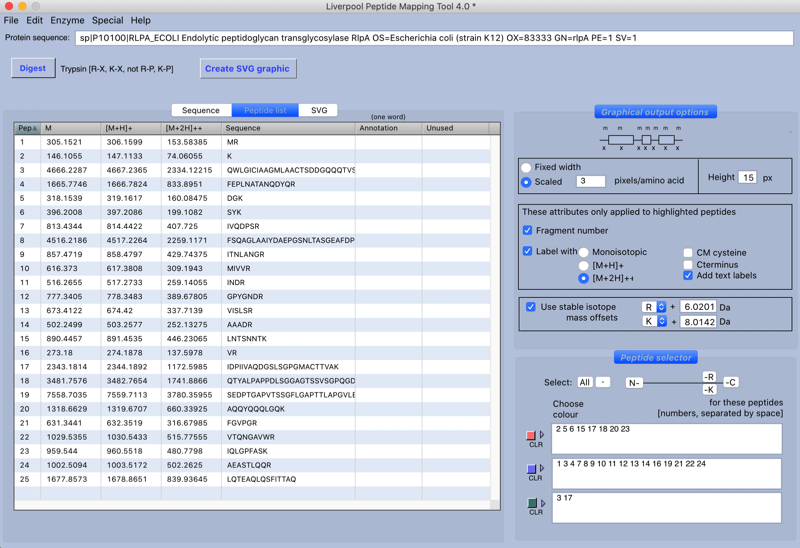This screenshot has width=800, height=548.
Task: Select the -R cleavage button
Action: [708, 377]
